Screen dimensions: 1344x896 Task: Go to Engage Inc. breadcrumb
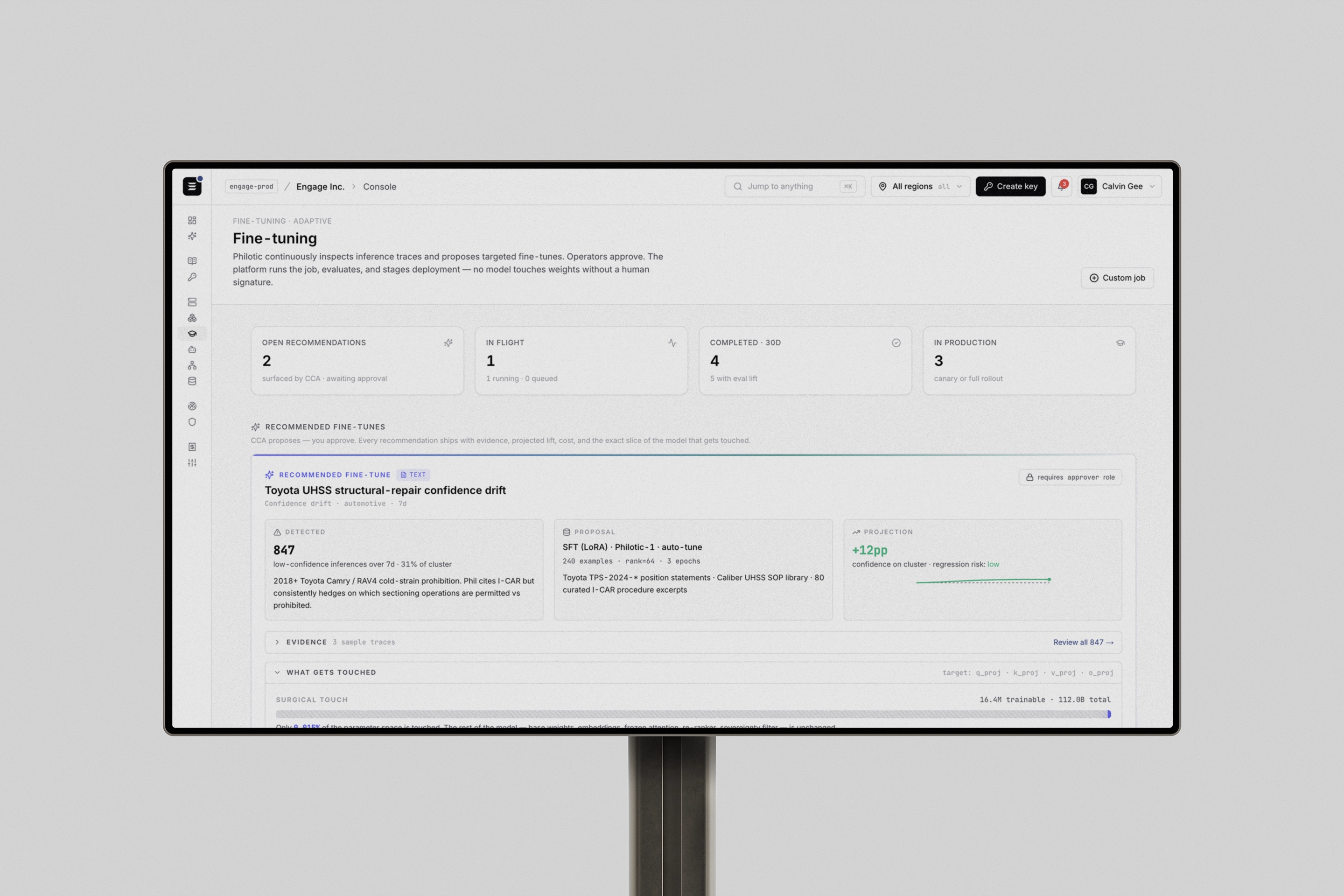point(320,187)
